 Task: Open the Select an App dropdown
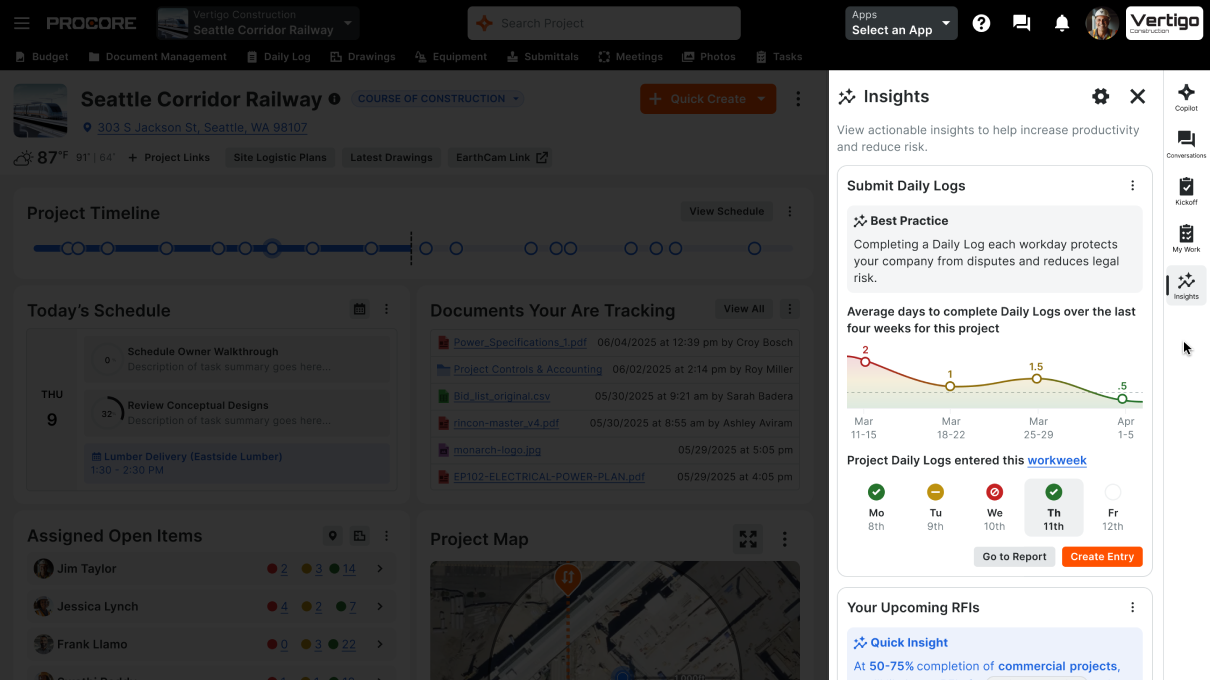point(899,23)
